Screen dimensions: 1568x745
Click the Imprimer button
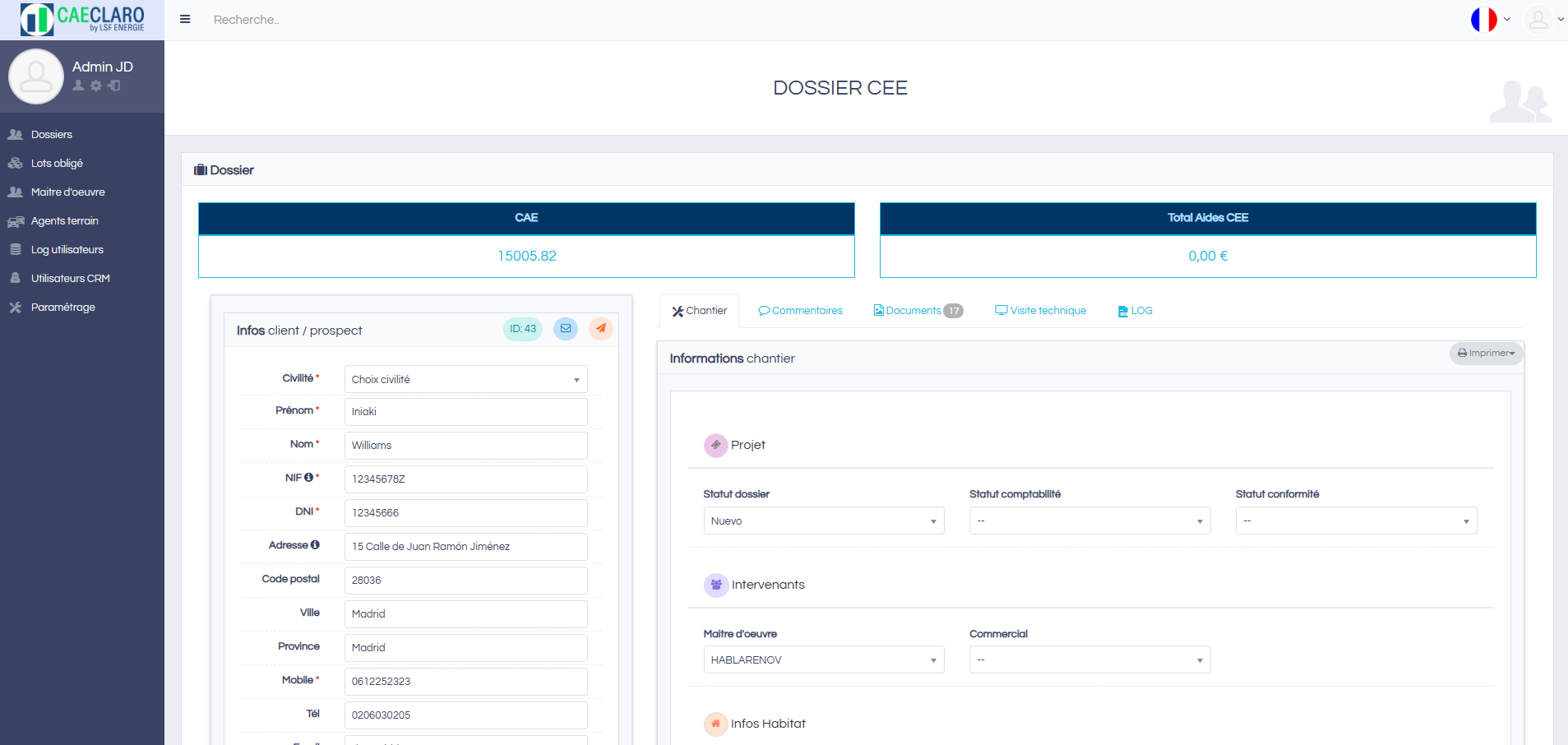click(x=1486, y=354)
